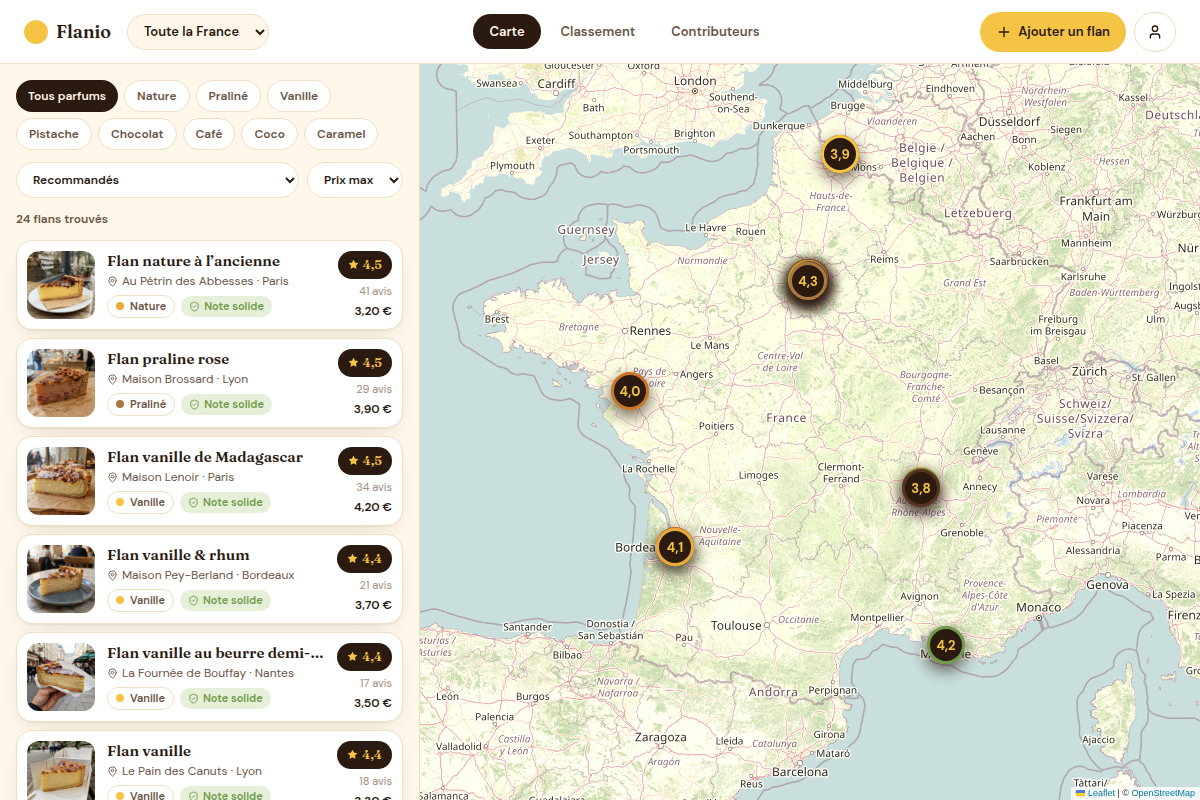
Task: Click the location pin beside Maison Pey-Berland
Action: 113,576
